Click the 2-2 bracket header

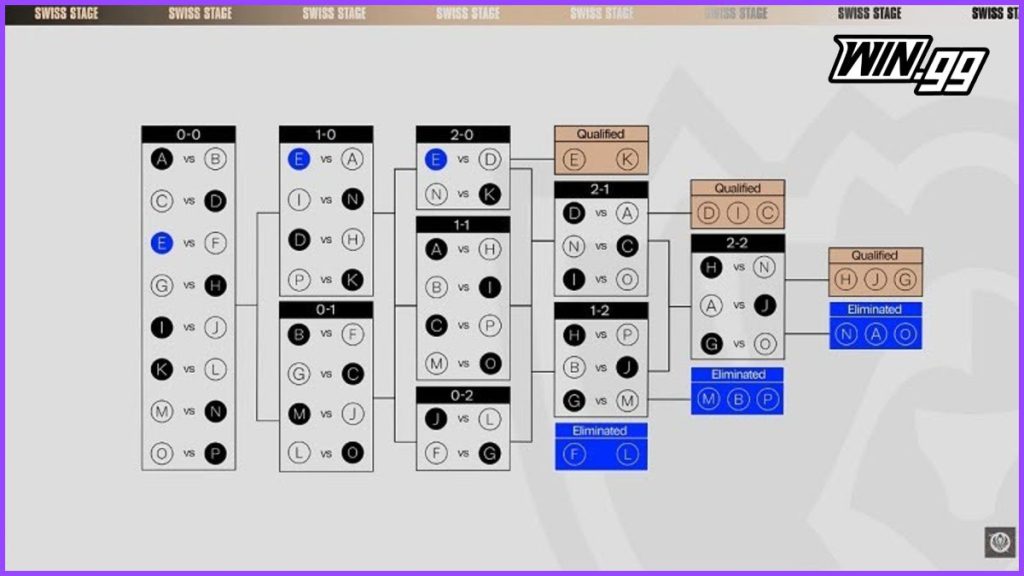point(737,243)
